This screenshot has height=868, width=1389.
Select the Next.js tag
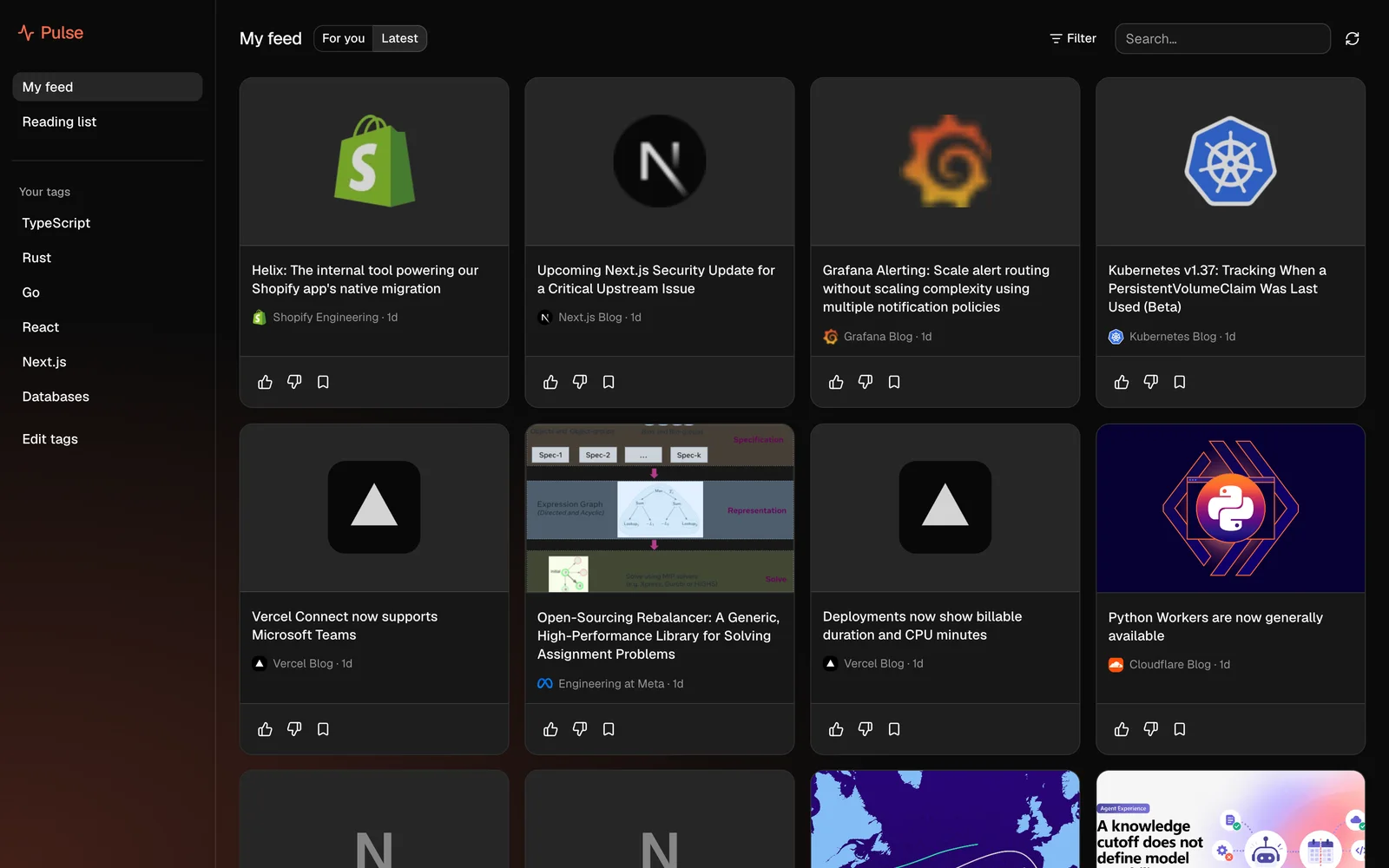[44, 362]
